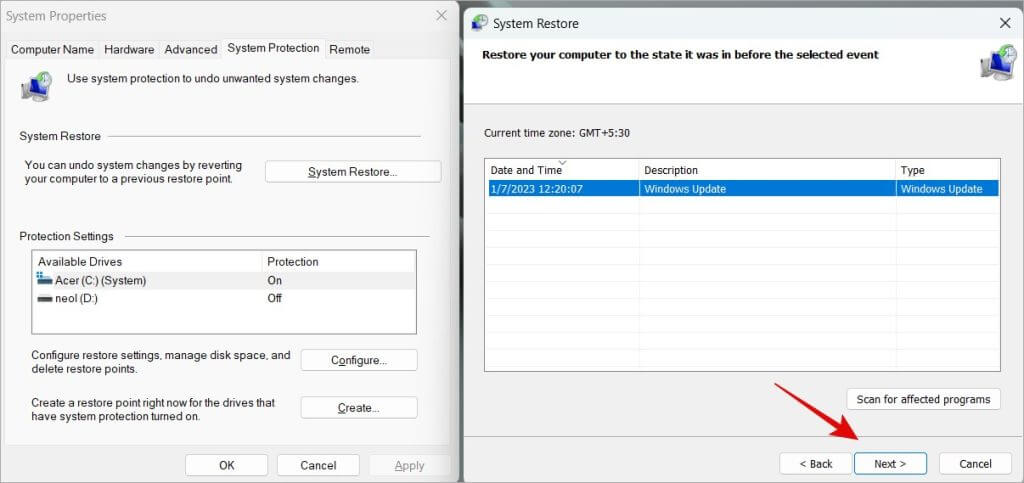Select the neol (D:) drive row
Screen dimensions: 1024x483
pos(224,298)
